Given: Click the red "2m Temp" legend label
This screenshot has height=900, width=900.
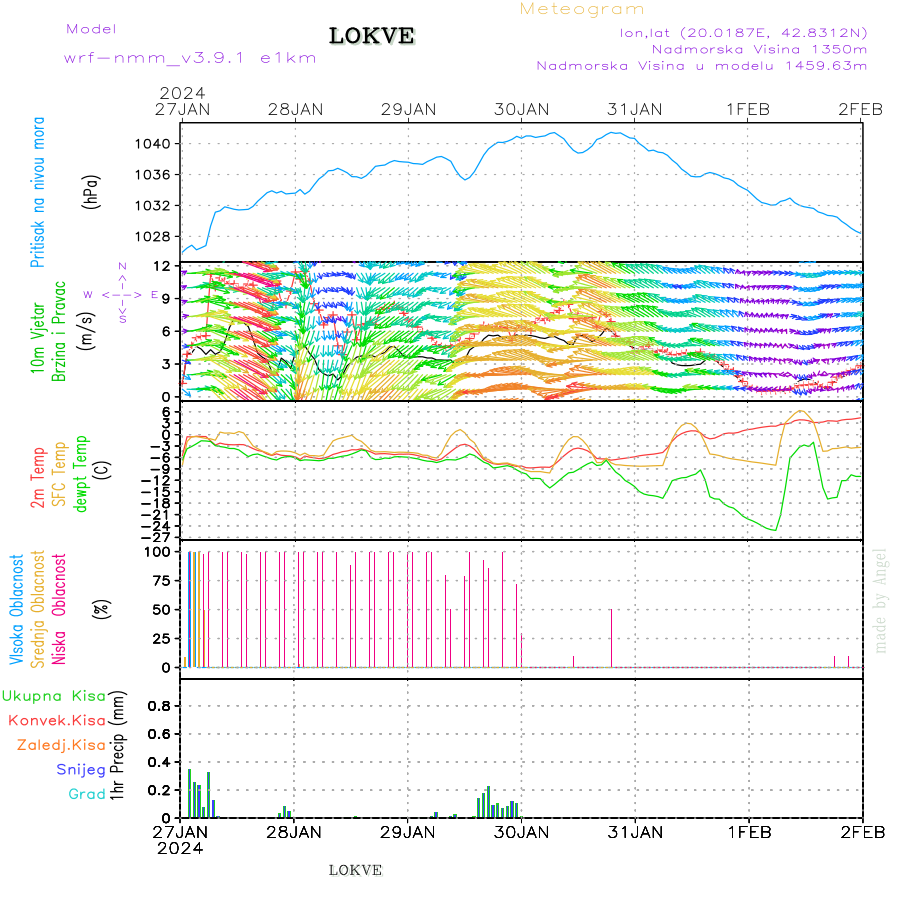Looking at the screenshot, I should [38, 478].
